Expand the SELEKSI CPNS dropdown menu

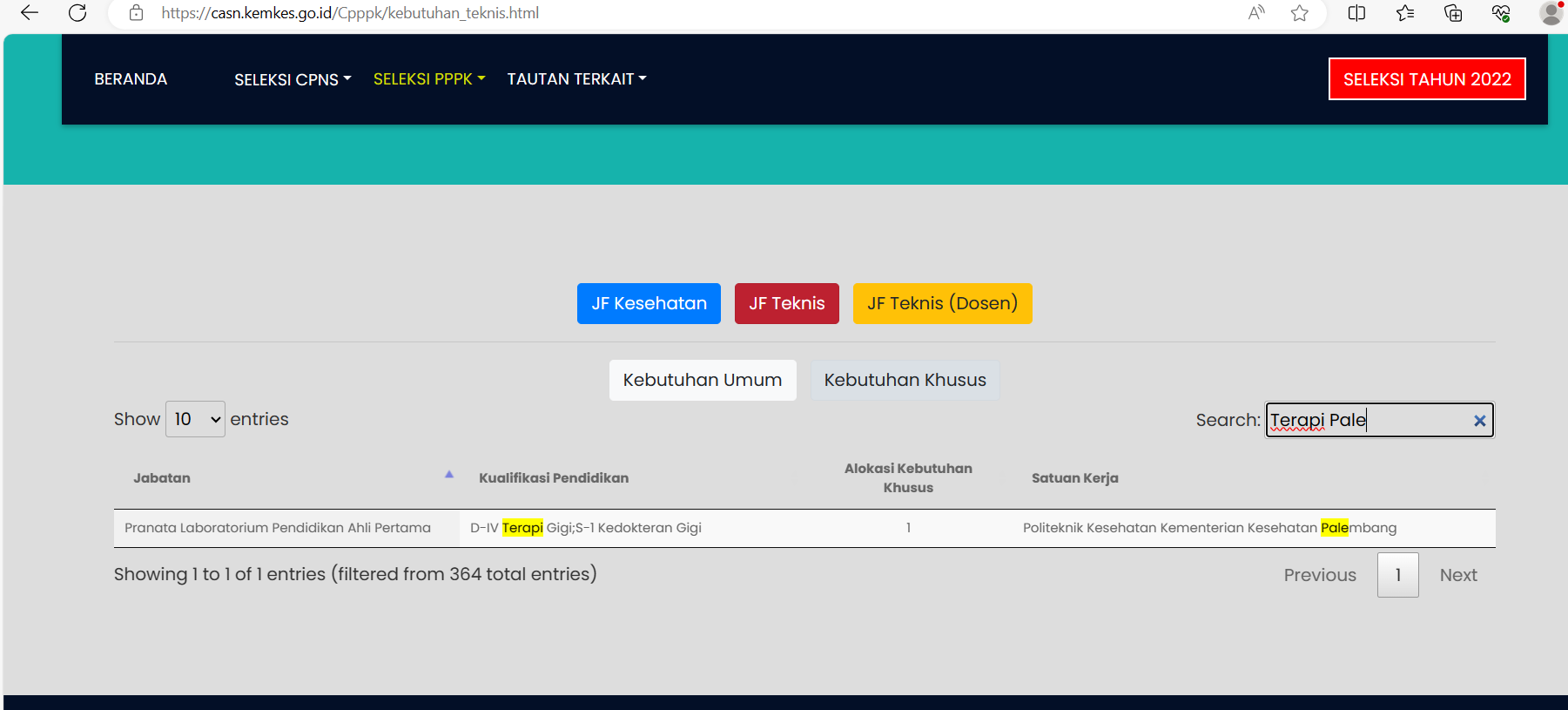pos(293,79)
